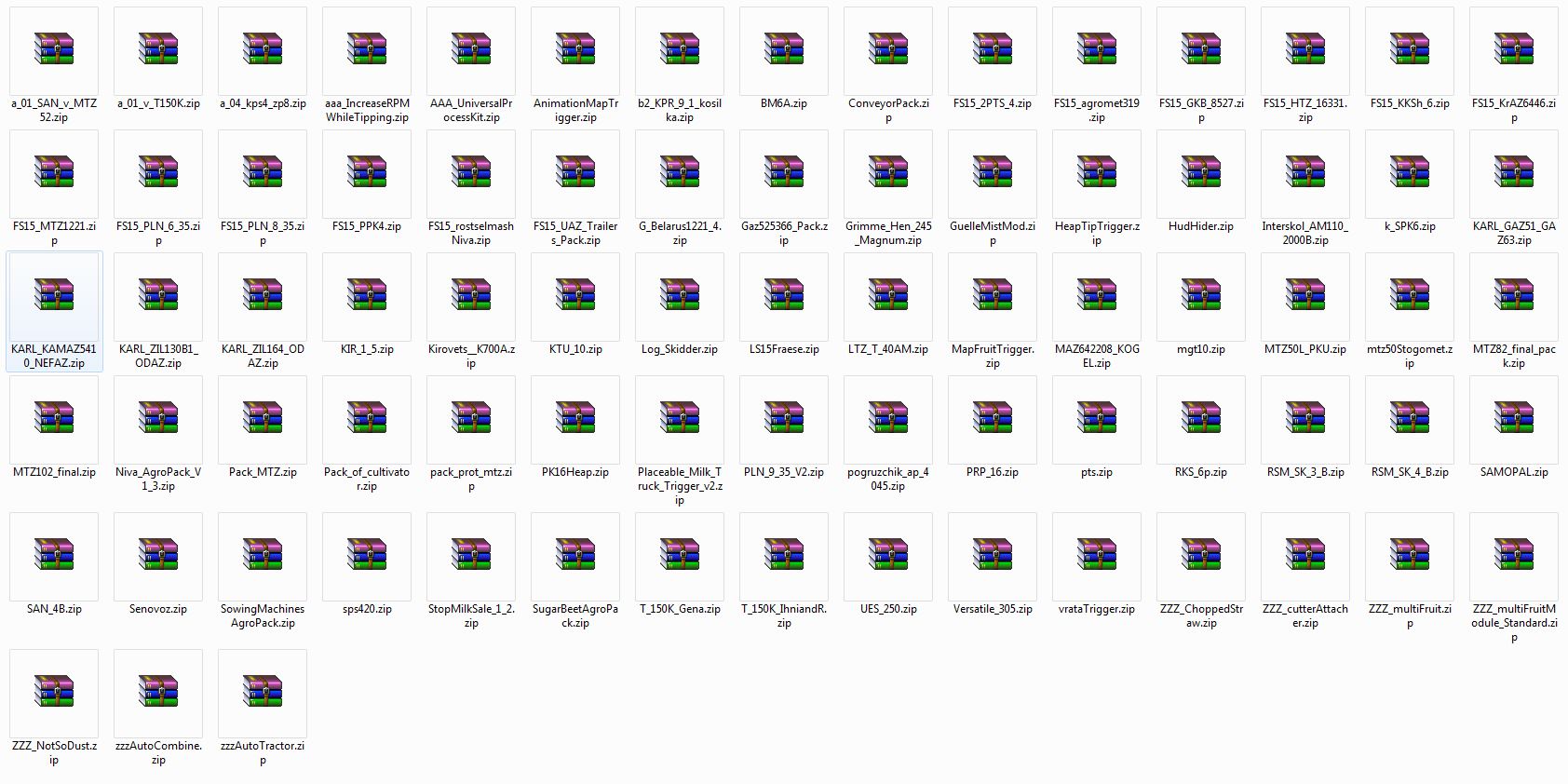
Task: Select the highlighted KARL_KAMAZ5410_NEFAZ.zip icon
Action: click(54, 295)
